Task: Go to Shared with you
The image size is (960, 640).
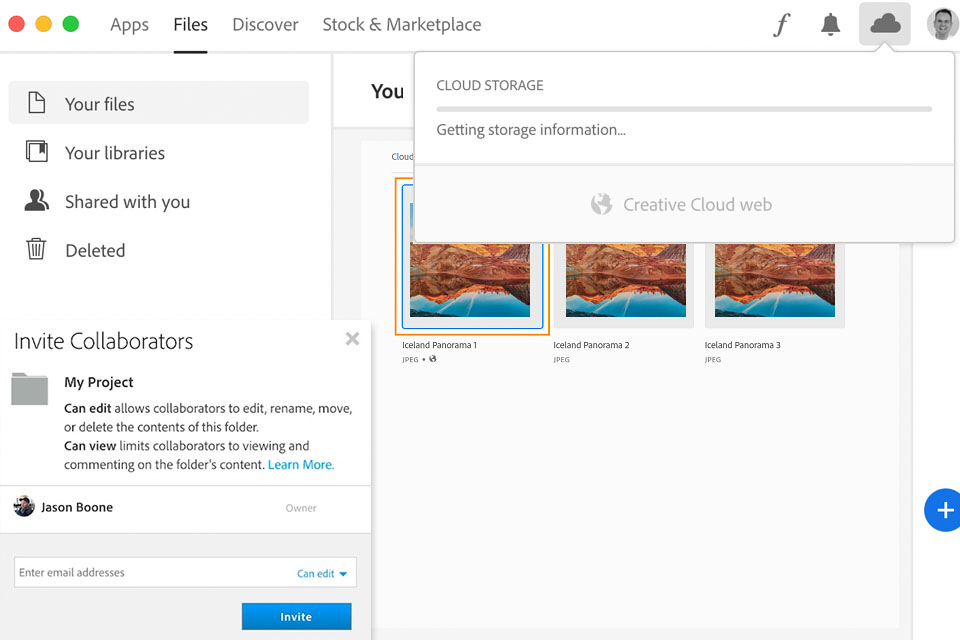Action: 126,201
